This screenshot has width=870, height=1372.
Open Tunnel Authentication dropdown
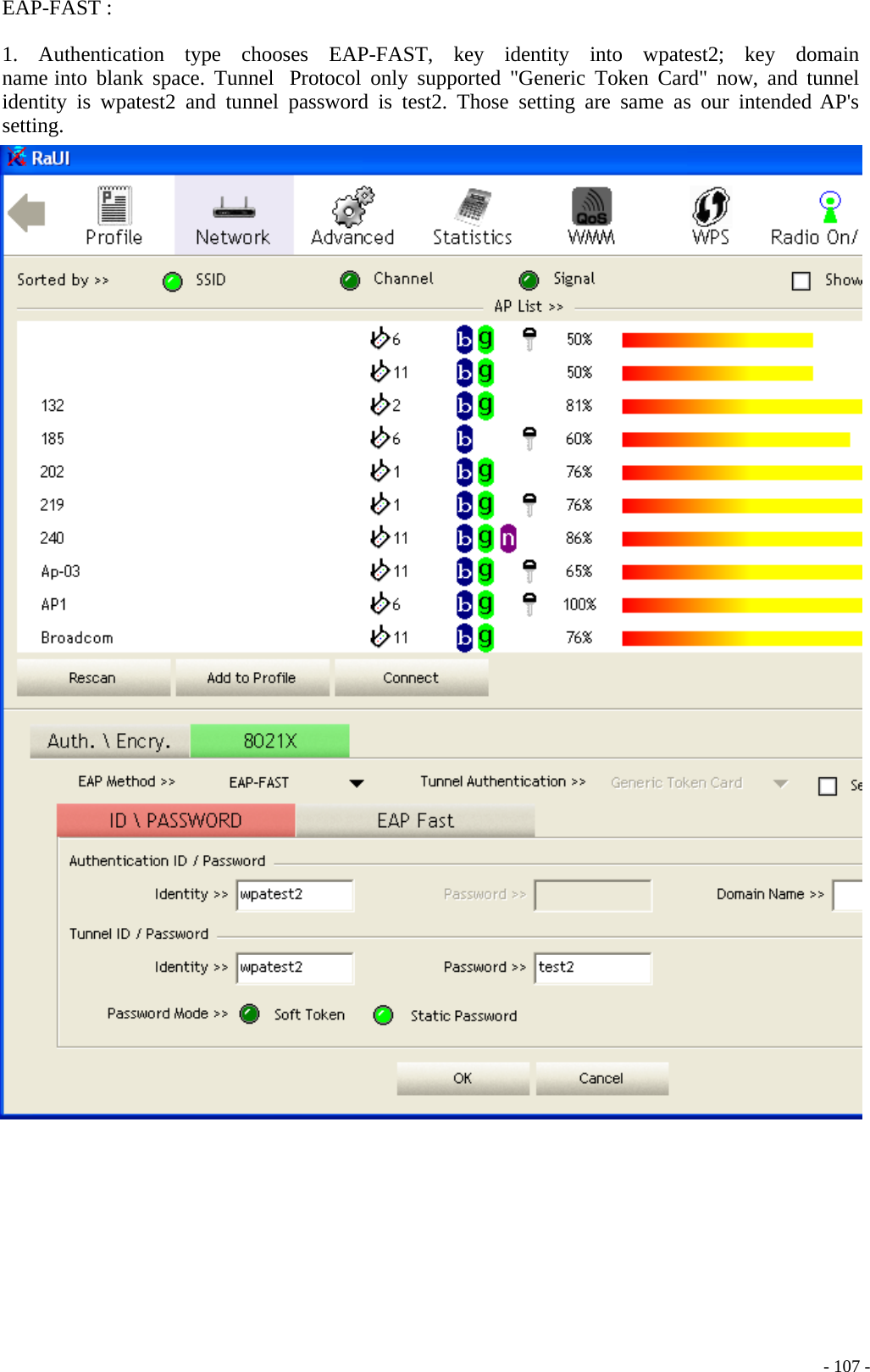[780, 783]
